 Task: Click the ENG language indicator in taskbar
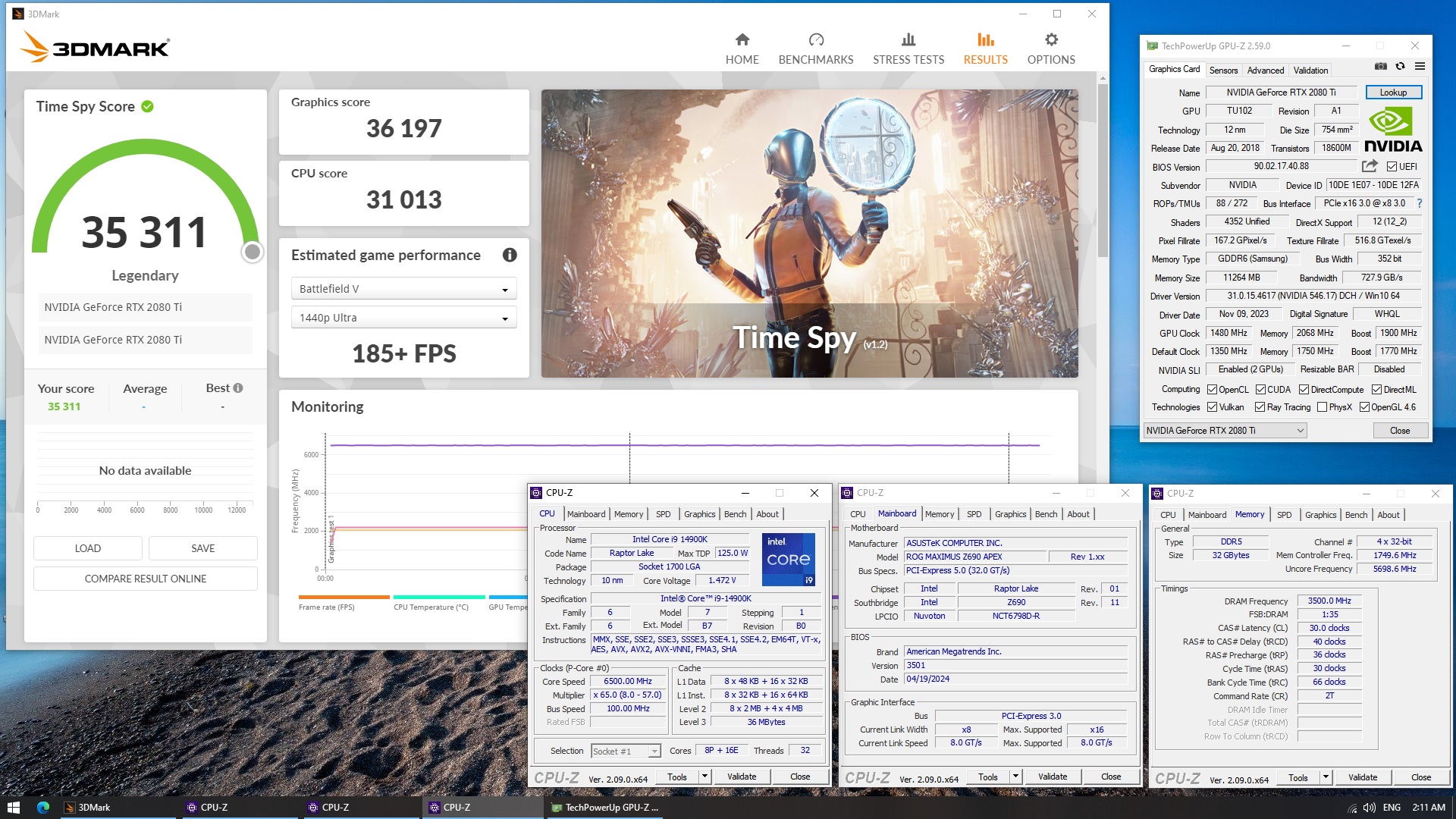(1392, 808)
